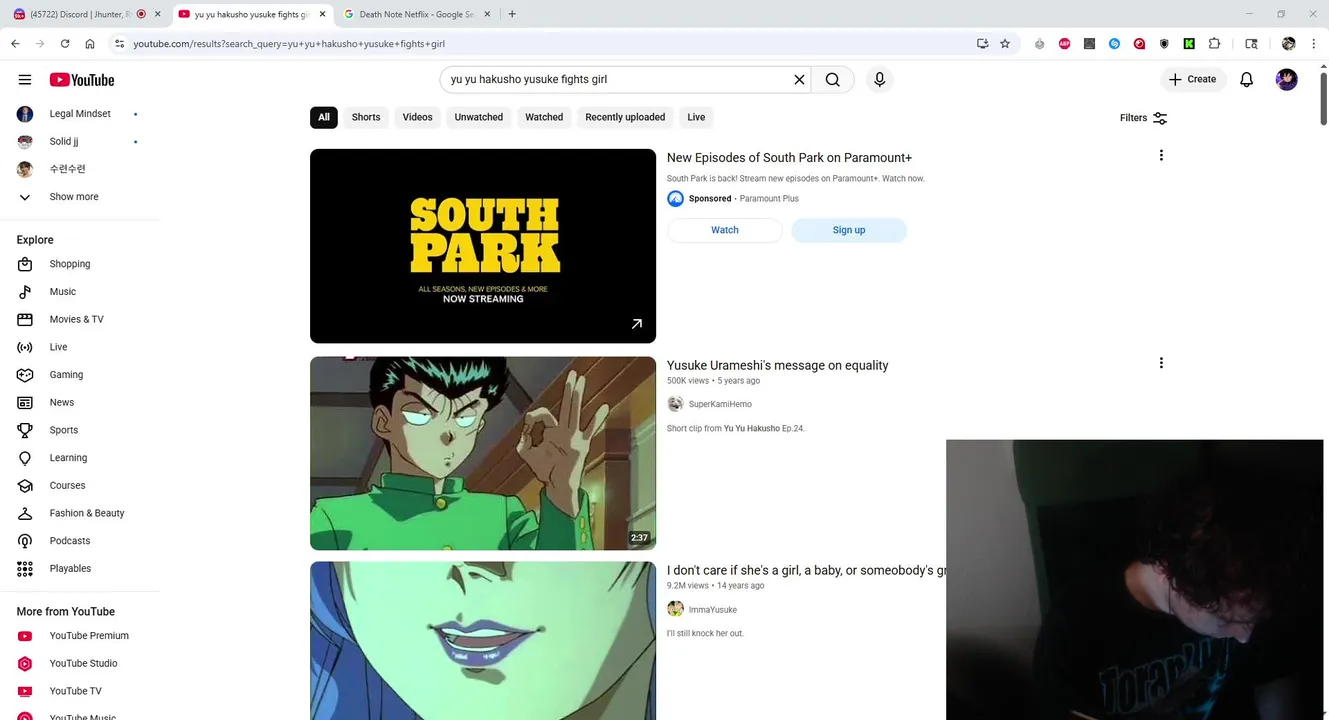
Task: Play the blue-haired girl video thumbnail
Action: click(x=483, y=640)
